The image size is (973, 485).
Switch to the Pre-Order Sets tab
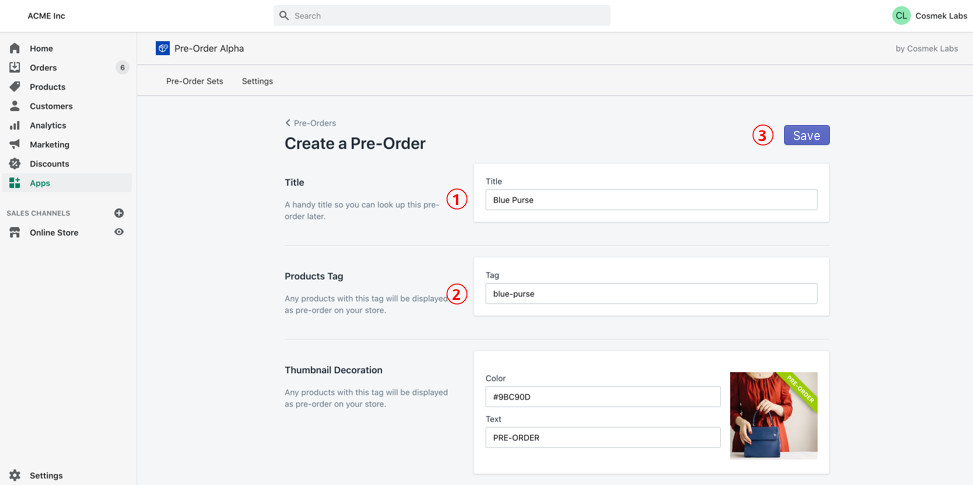click(x=195, y=81)
